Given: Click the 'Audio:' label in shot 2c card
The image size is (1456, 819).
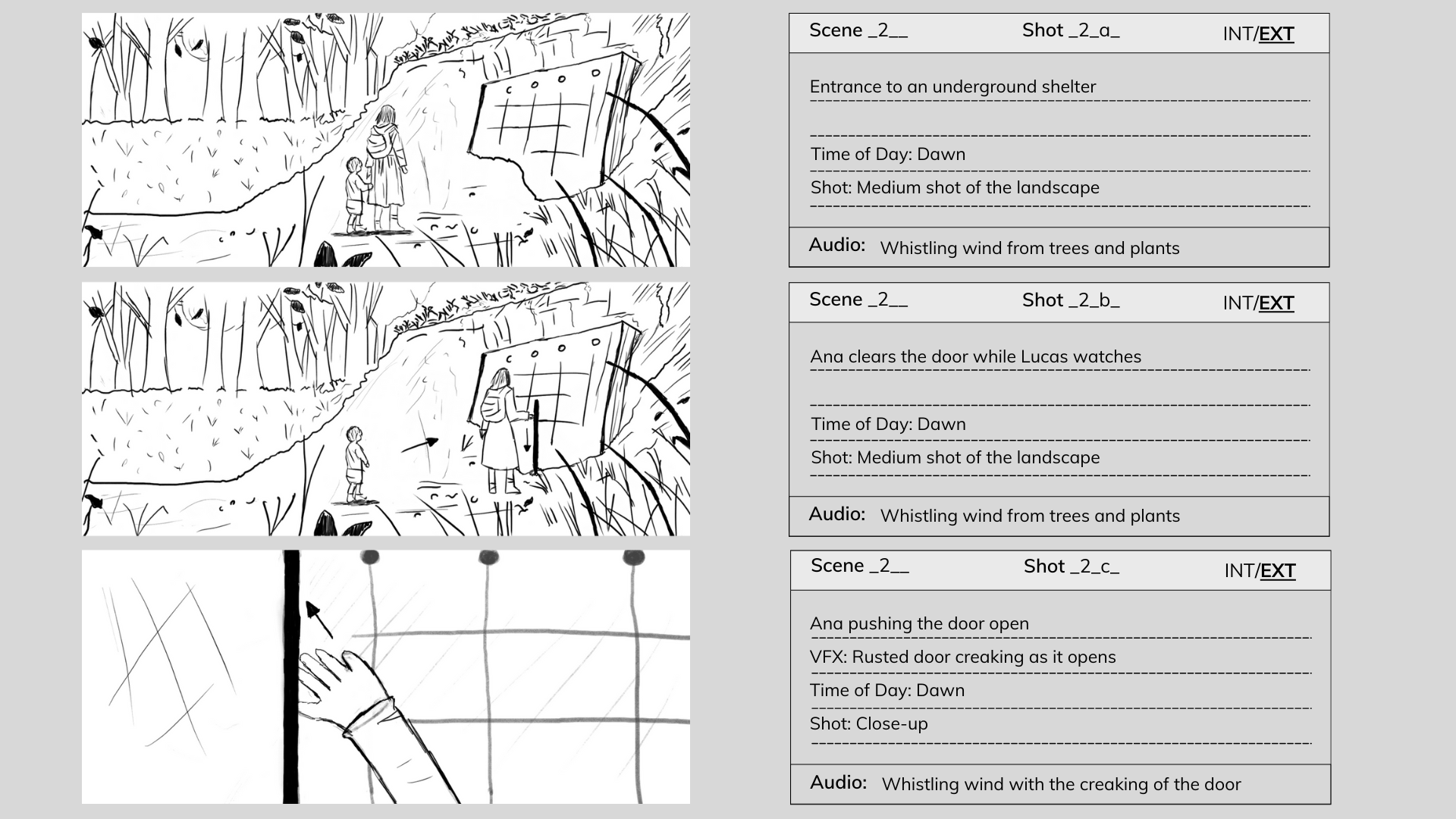Looking at the screenshot, I should click(x=839, y=783).
